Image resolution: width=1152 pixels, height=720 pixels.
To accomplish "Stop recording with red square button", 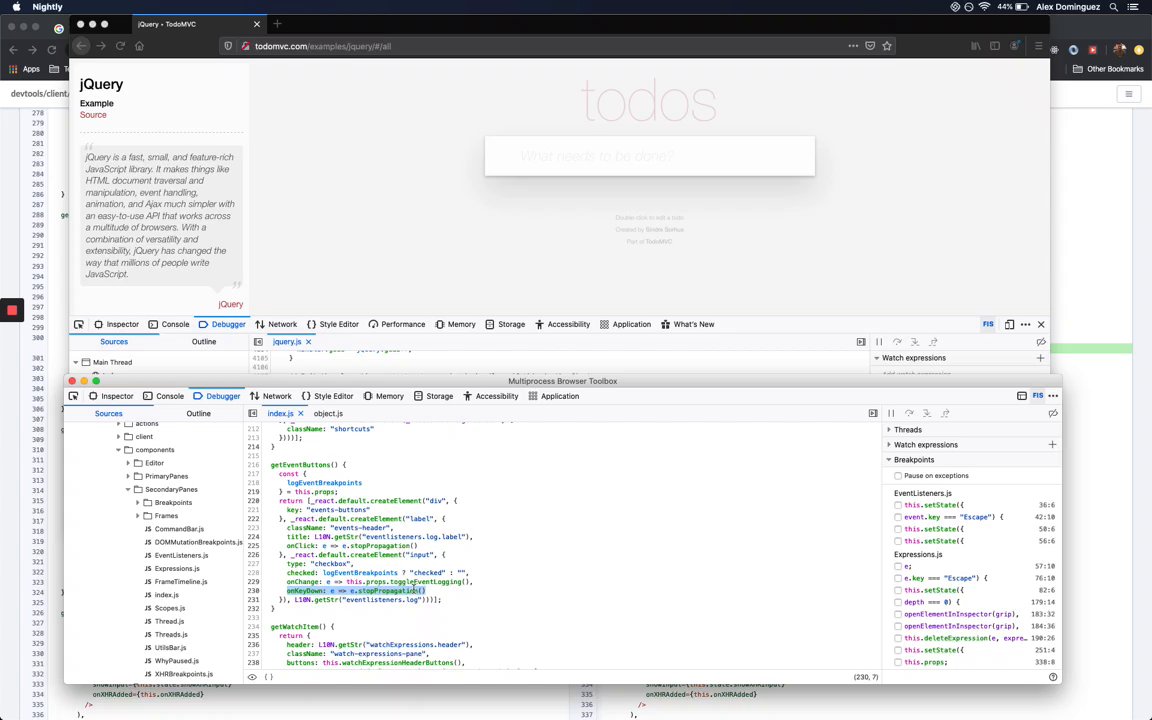I will (x=12, y=311).
